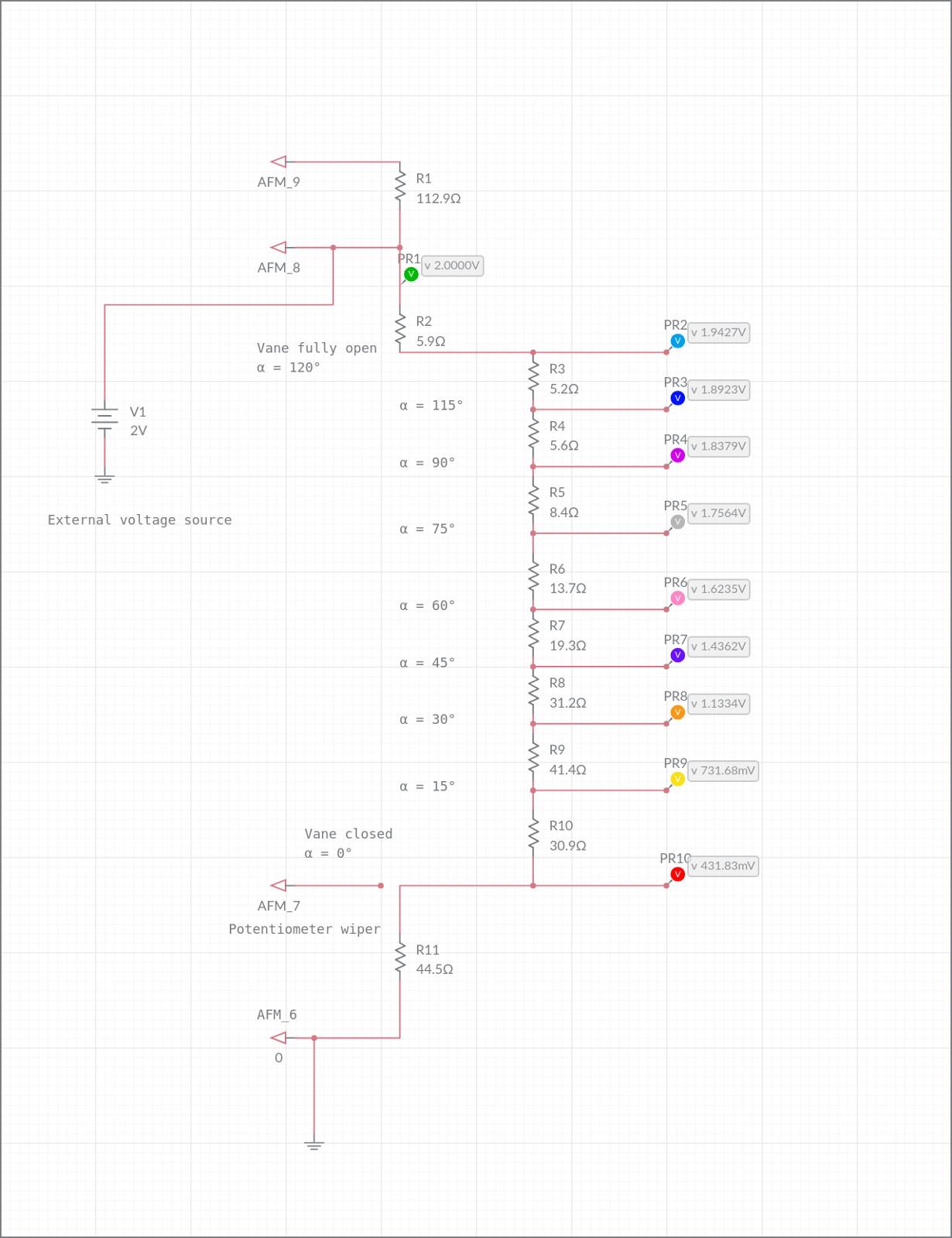
Task: Select the orange PR8 probe marker
Action: tap(677, 712)
